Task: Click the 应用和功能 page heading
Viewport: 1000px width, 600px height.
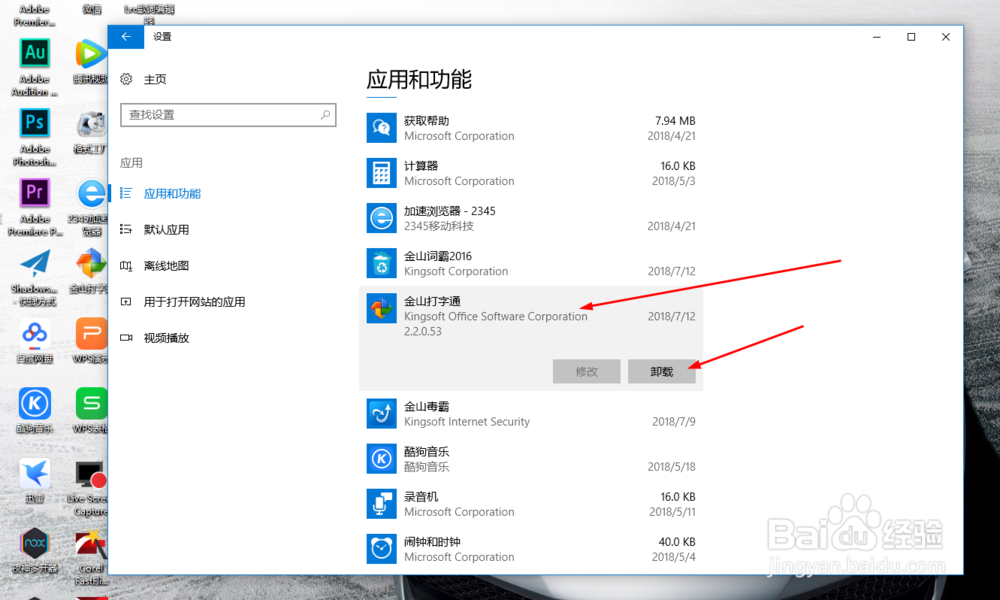Action: tap(419, 80)
